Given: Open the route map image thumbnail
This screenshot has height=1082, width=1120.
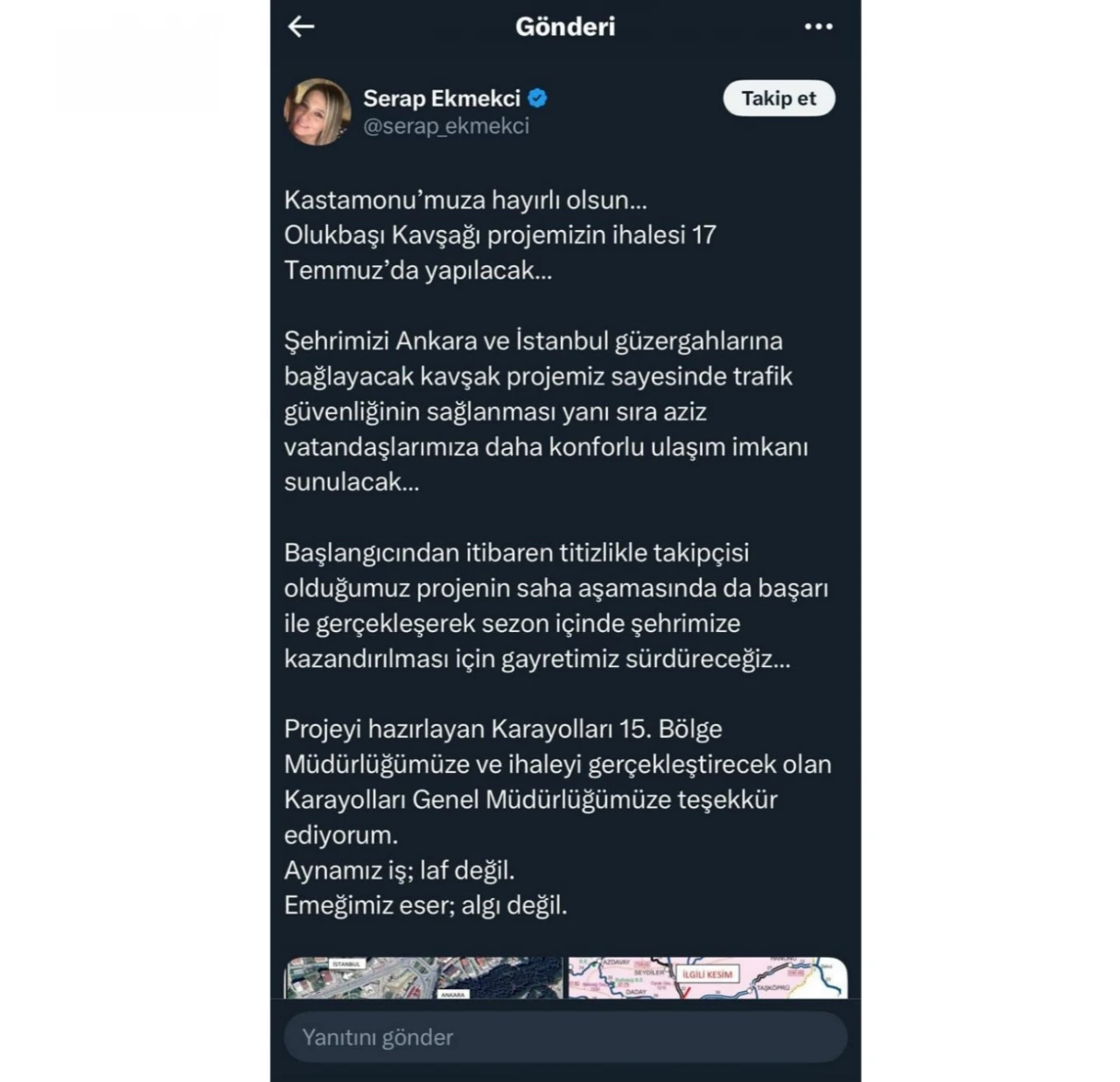Looking at the screenshot, I should pyautogui.click(x=708, y=978).
